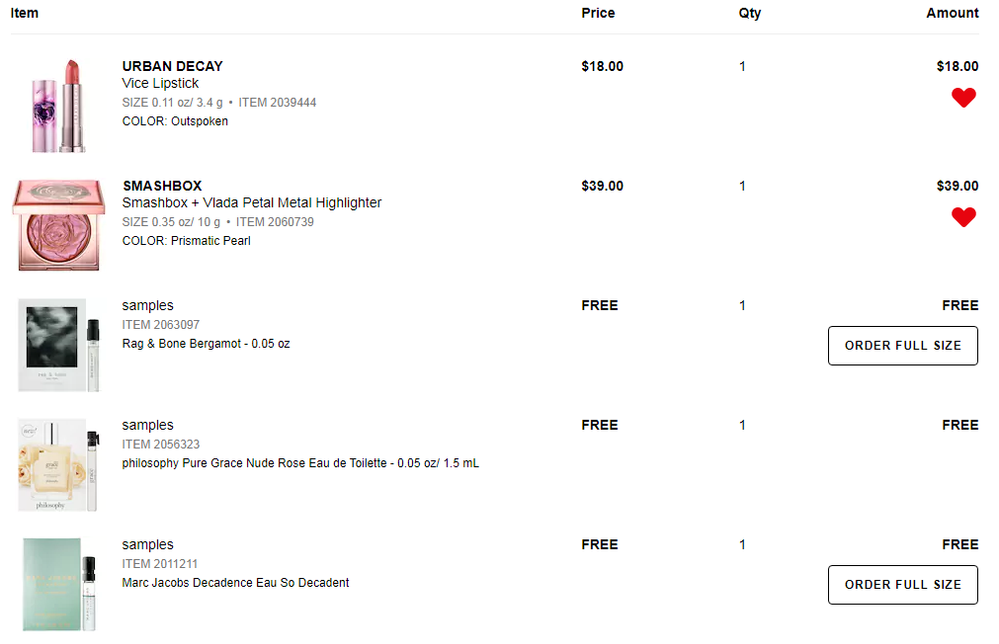This screenshot has height=644, width=999.
Task: Open Vice Lipstick product name link
Action: point(160,83)
